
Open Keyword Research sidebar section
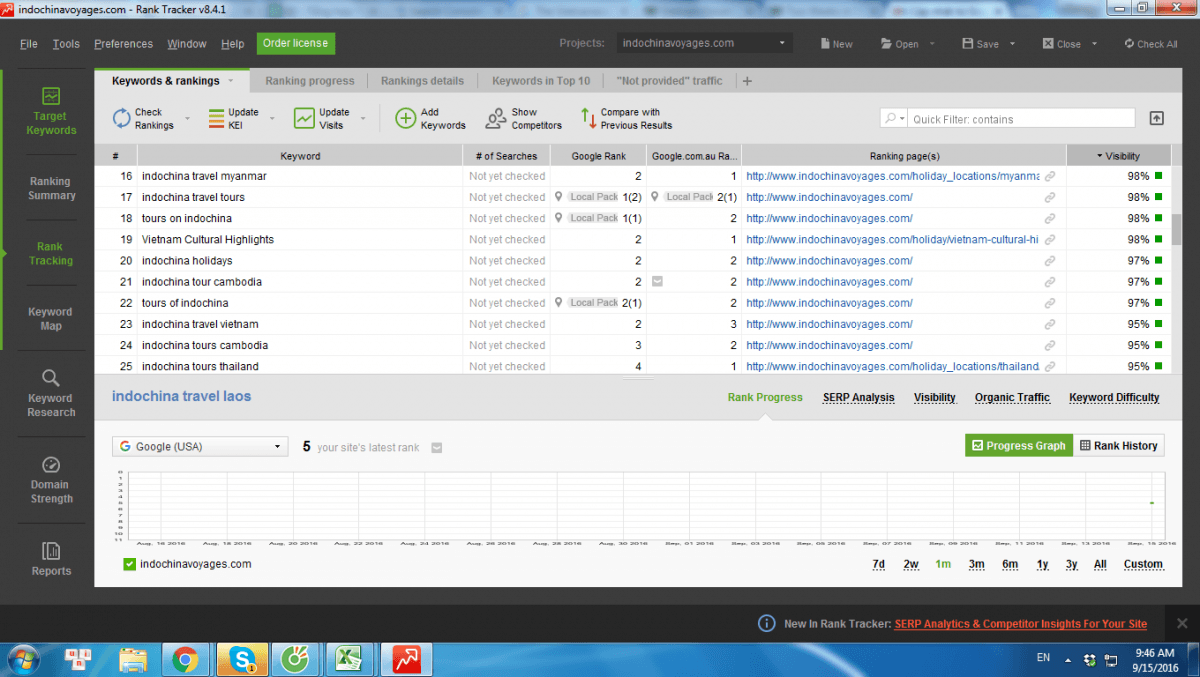click(51, 391)
